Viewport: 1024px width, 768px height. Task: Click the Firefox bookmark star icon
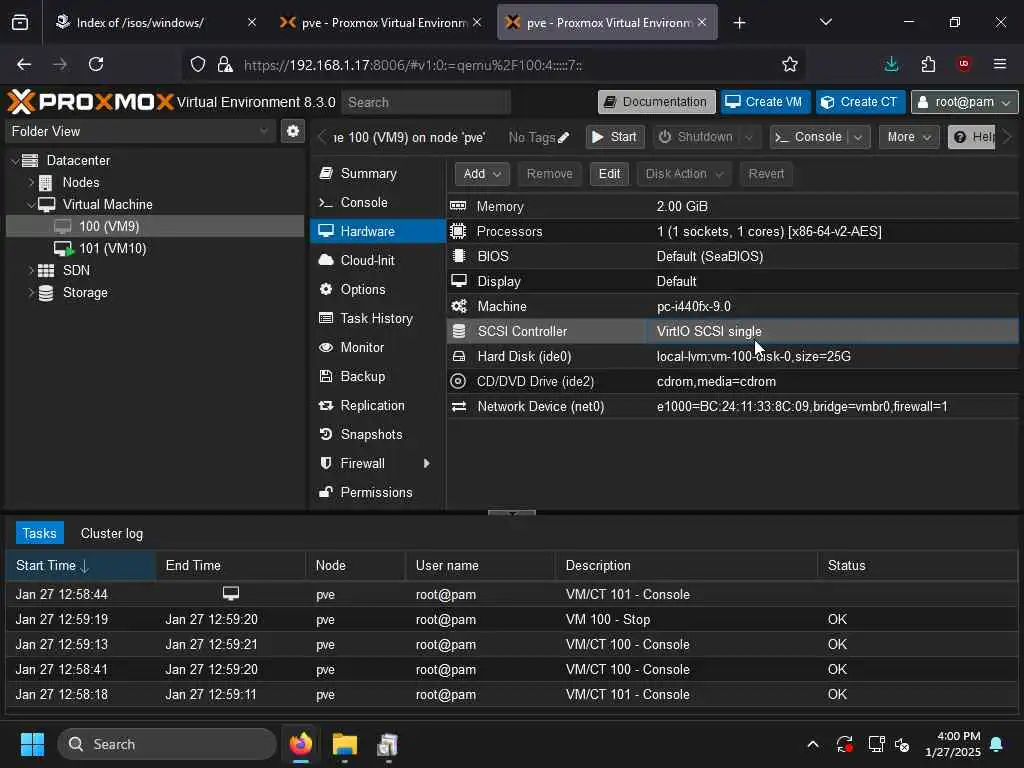click(x=790, y=64)
